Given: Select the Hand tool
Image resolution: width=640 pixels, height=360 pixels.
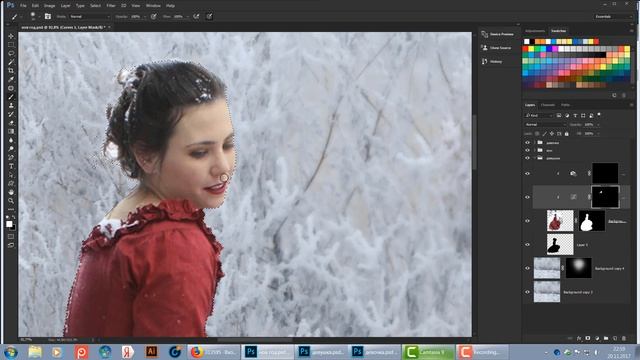Looking at the screenshot, I should tap(11, 192).
